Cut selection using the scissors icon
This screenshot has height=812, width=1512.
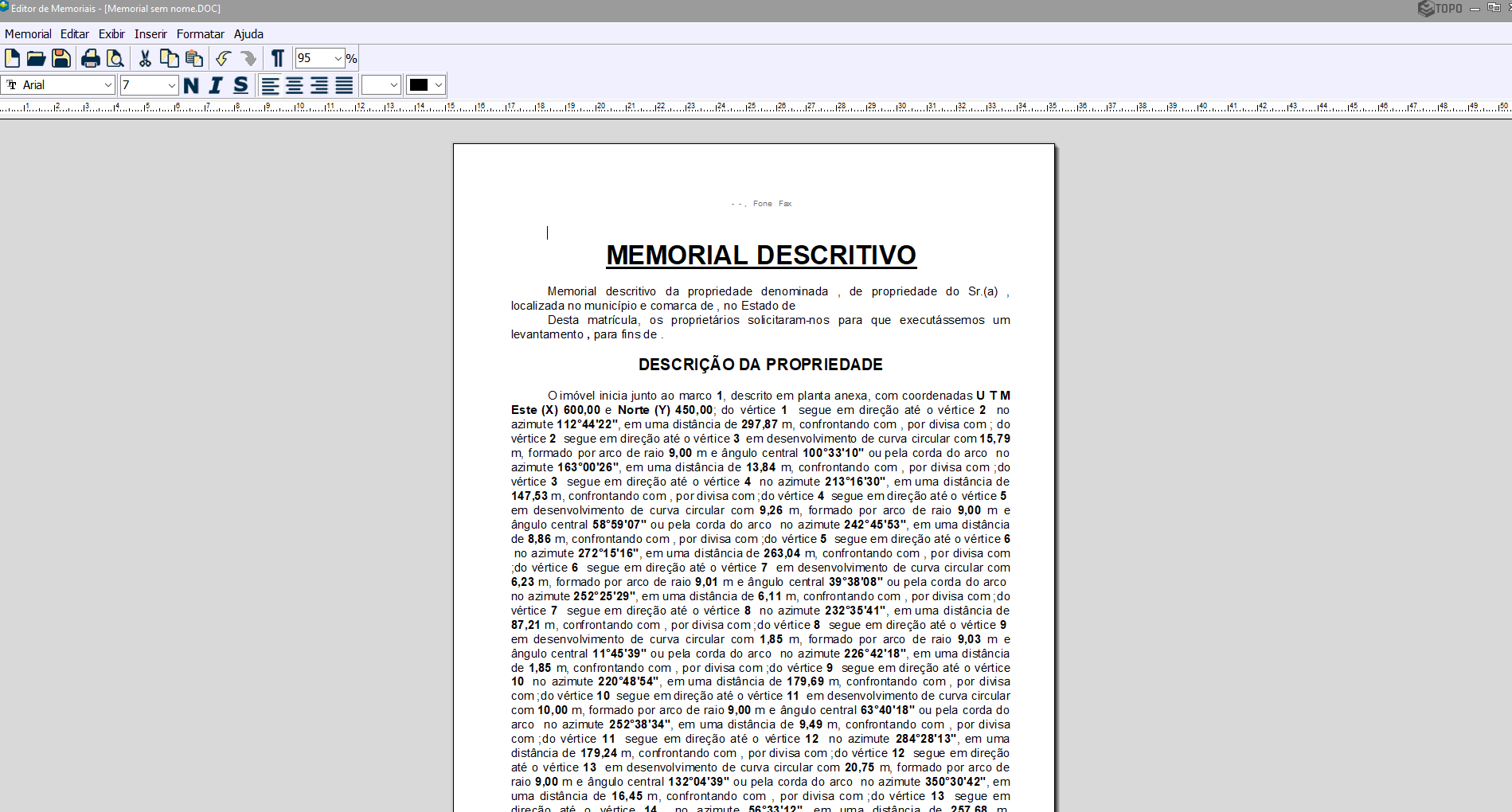point(145,58)
